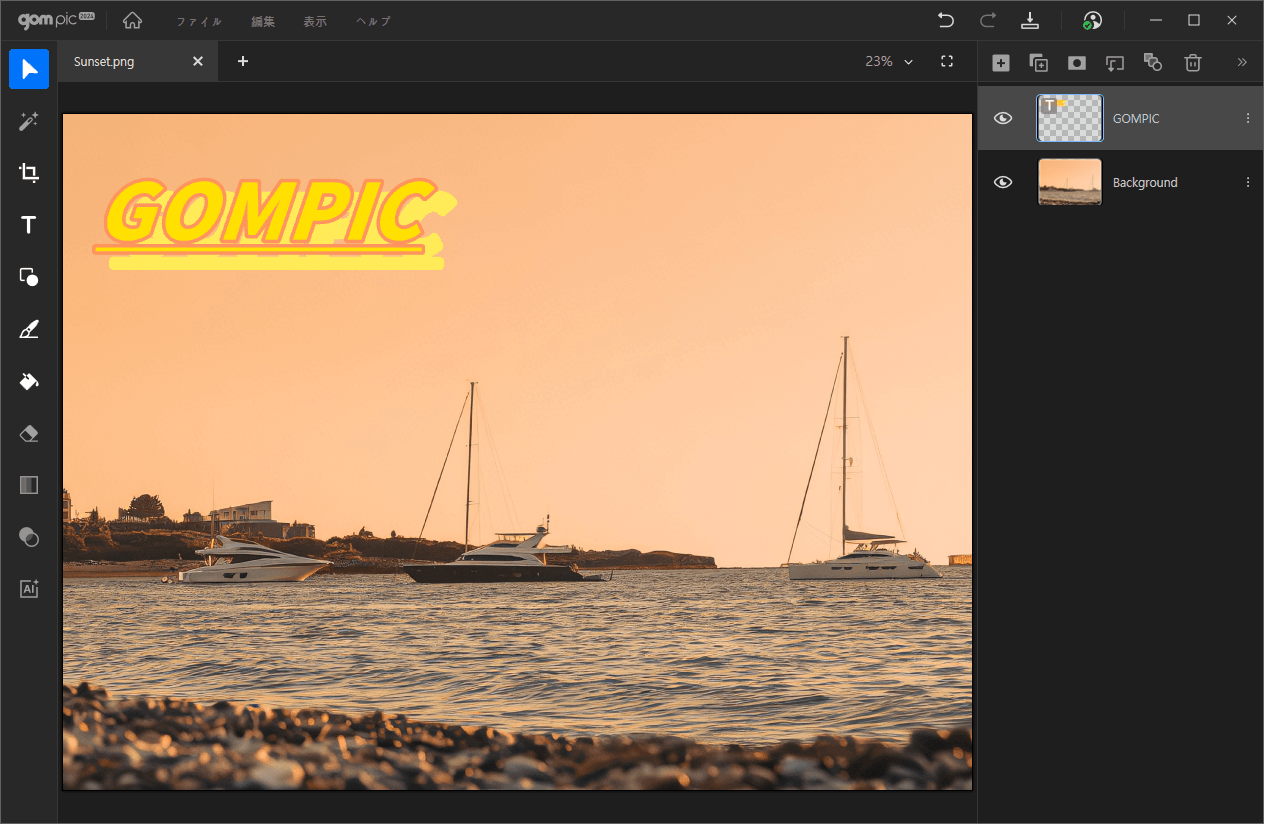Select the Brush tool

tap(29, 329)
